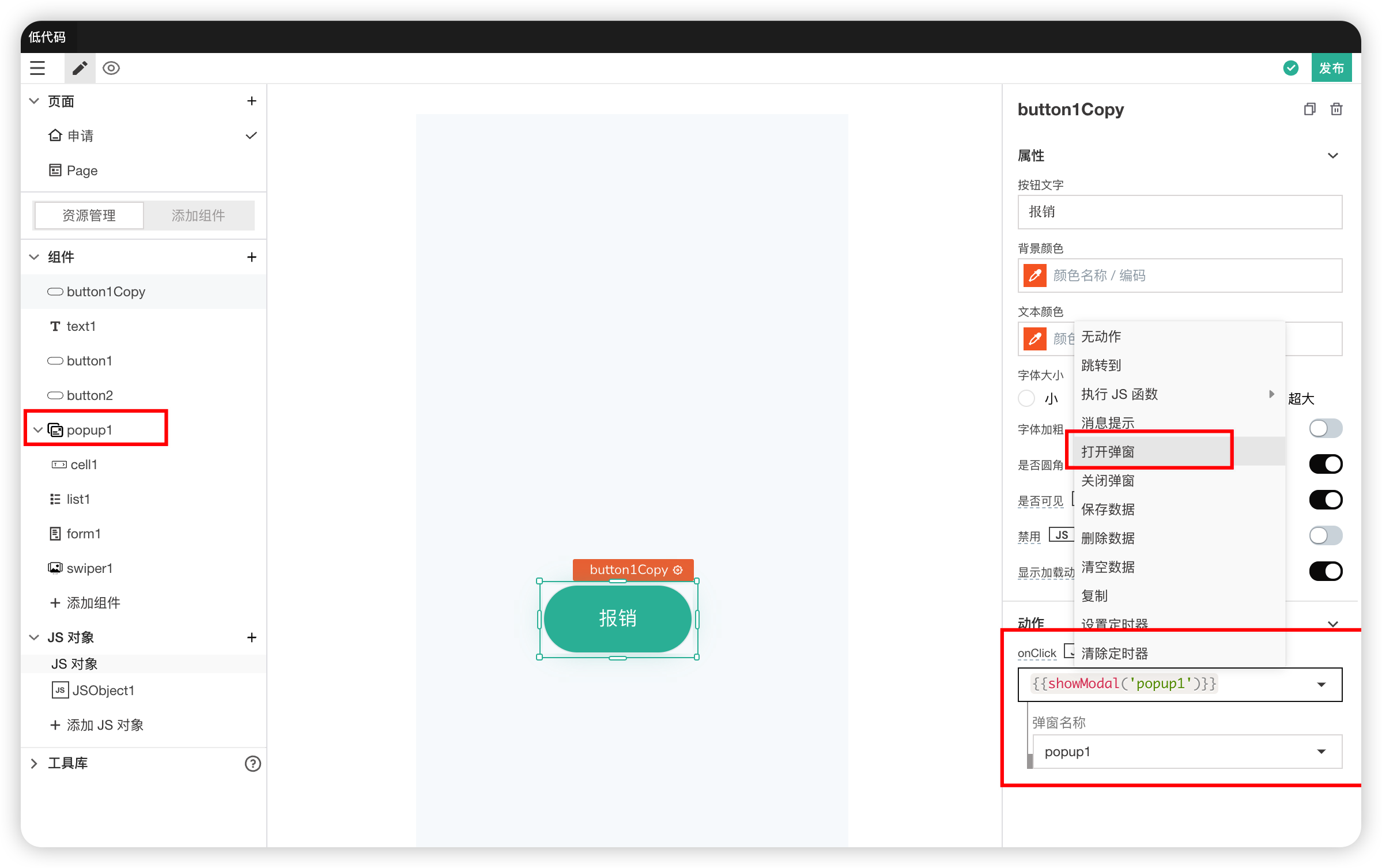Toggle the 是否圆角 switch off

(1325, 464)
